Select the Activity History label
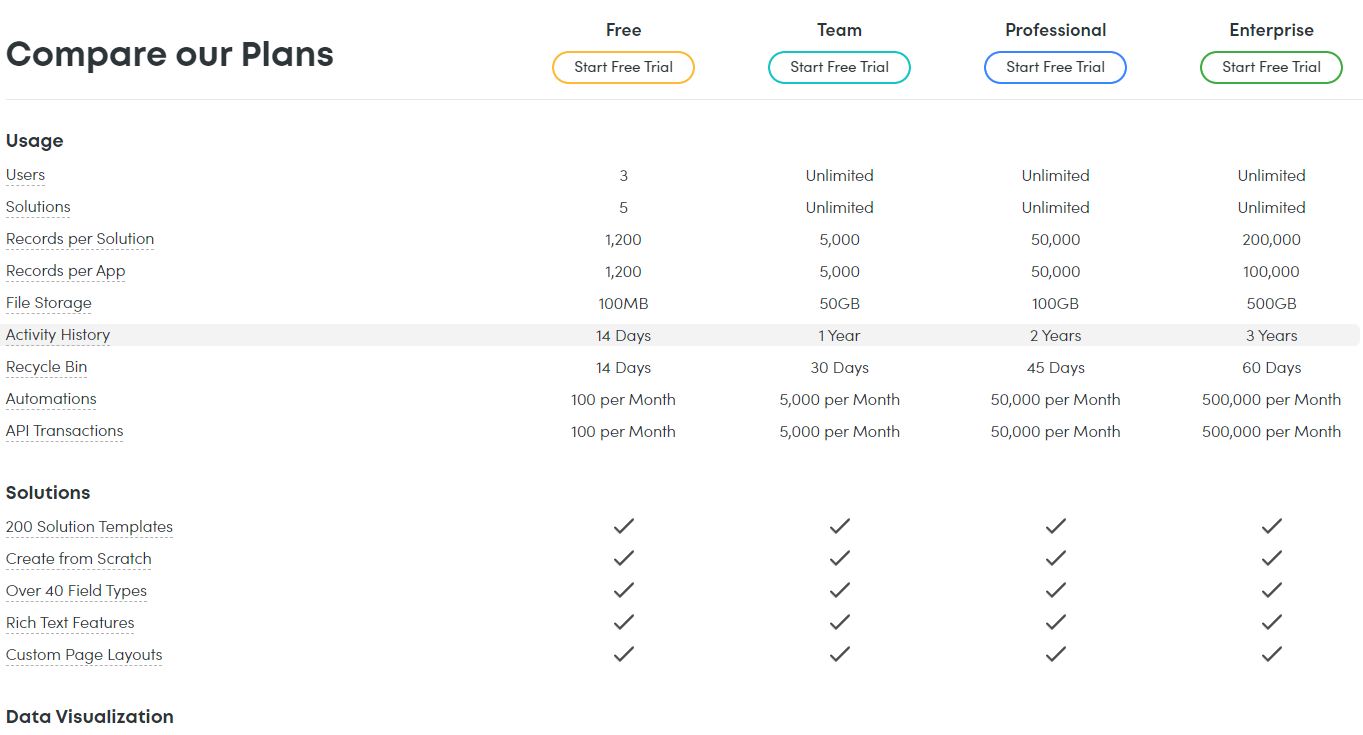The image size is (1363, 735). coord(58,335)
